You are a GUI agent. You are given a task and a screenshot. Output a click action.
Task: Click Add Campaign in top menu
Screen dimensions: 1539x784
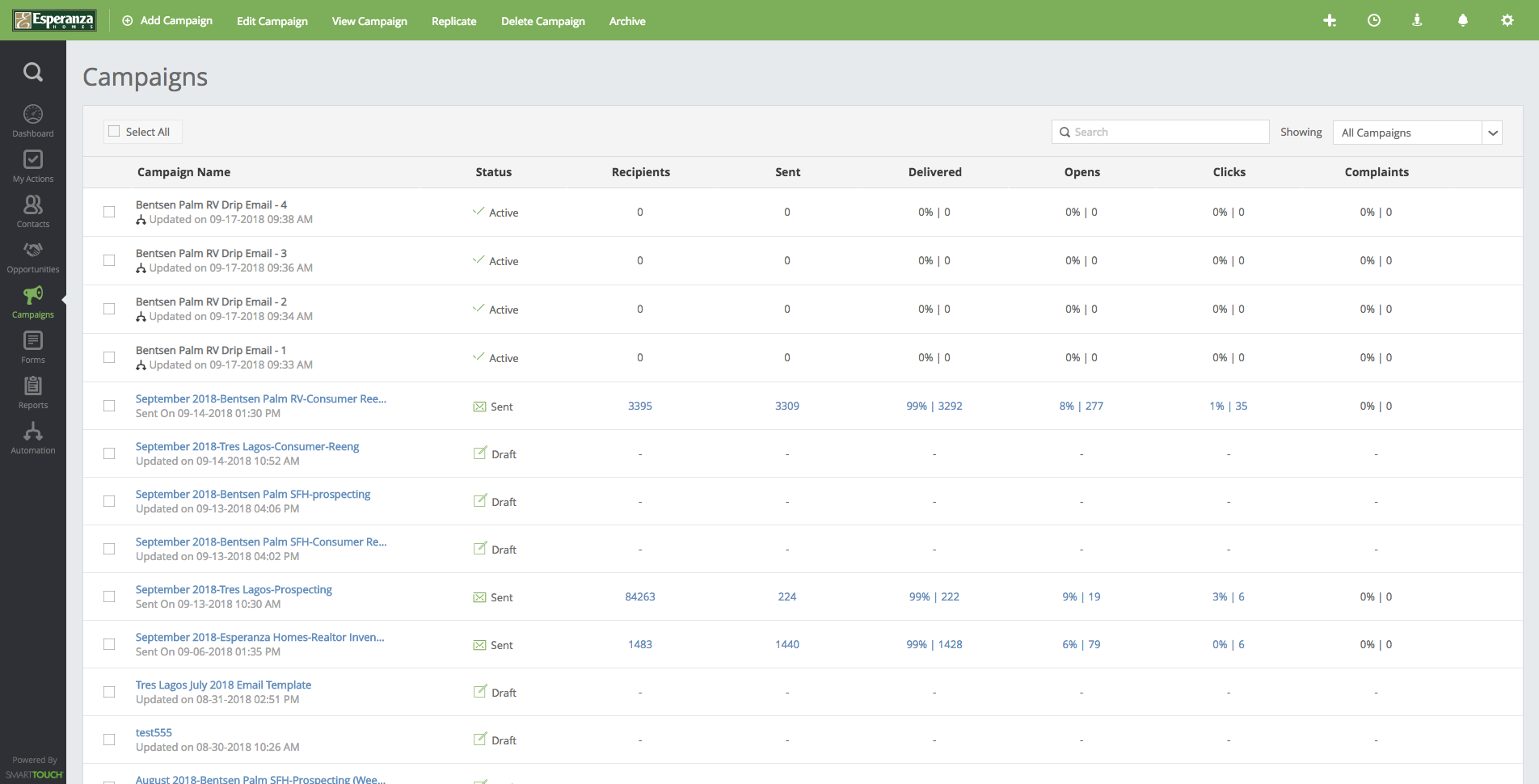167,21
